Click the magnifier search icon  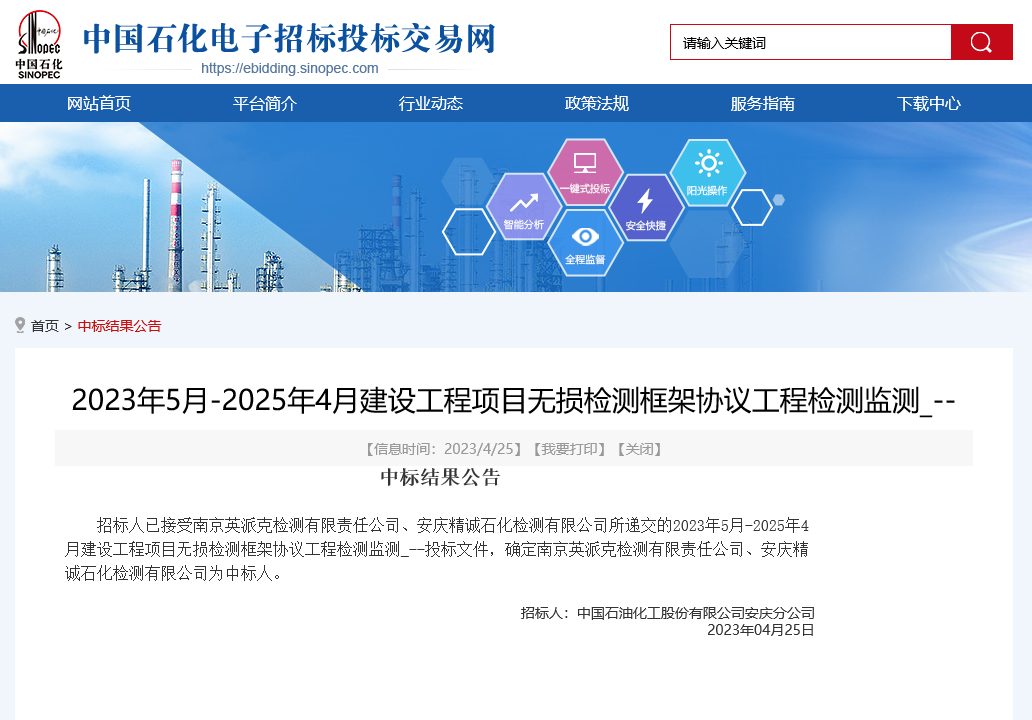point(981,42)
